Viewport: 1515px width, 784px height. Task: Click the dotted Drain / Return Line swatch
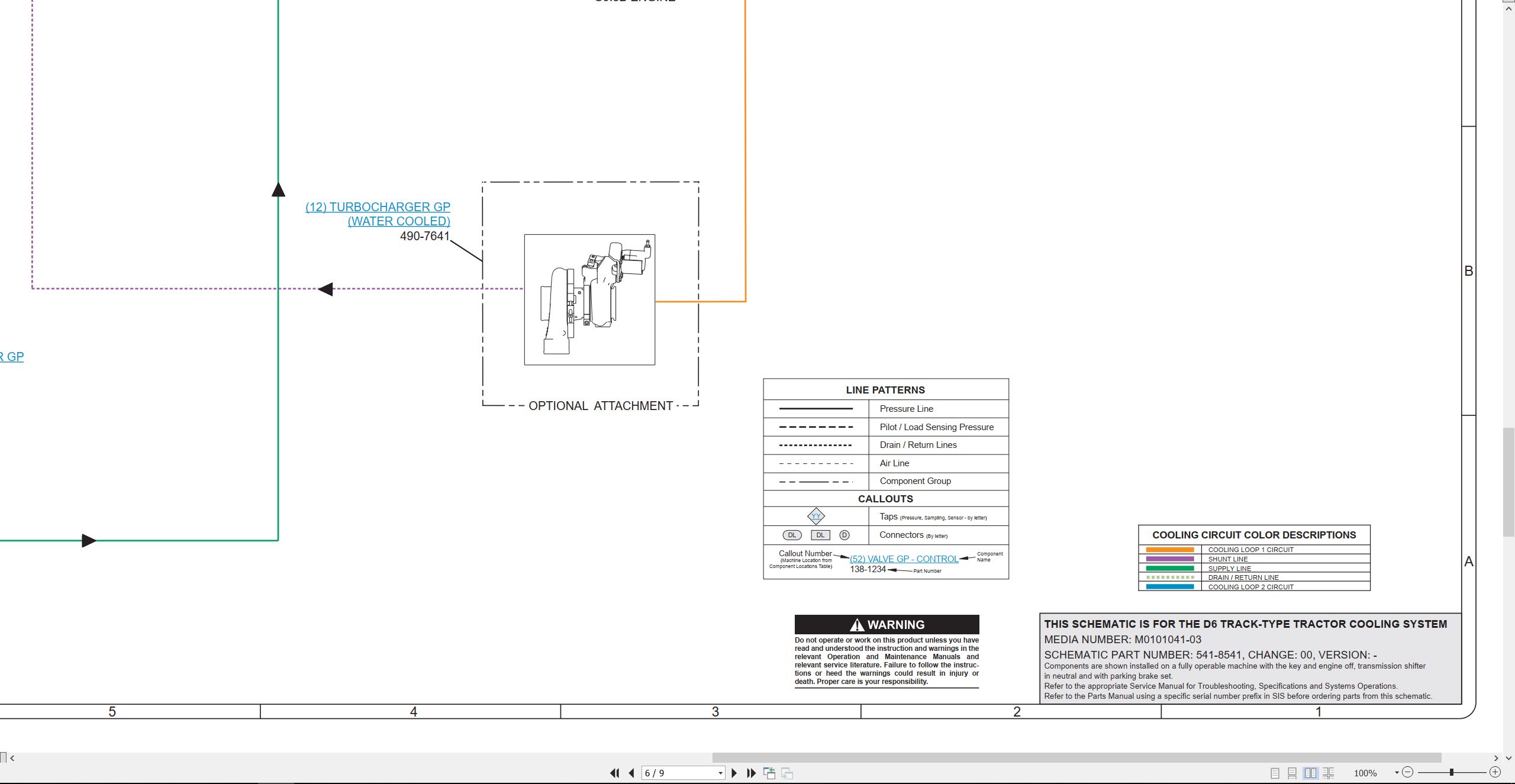(1170, 577)
